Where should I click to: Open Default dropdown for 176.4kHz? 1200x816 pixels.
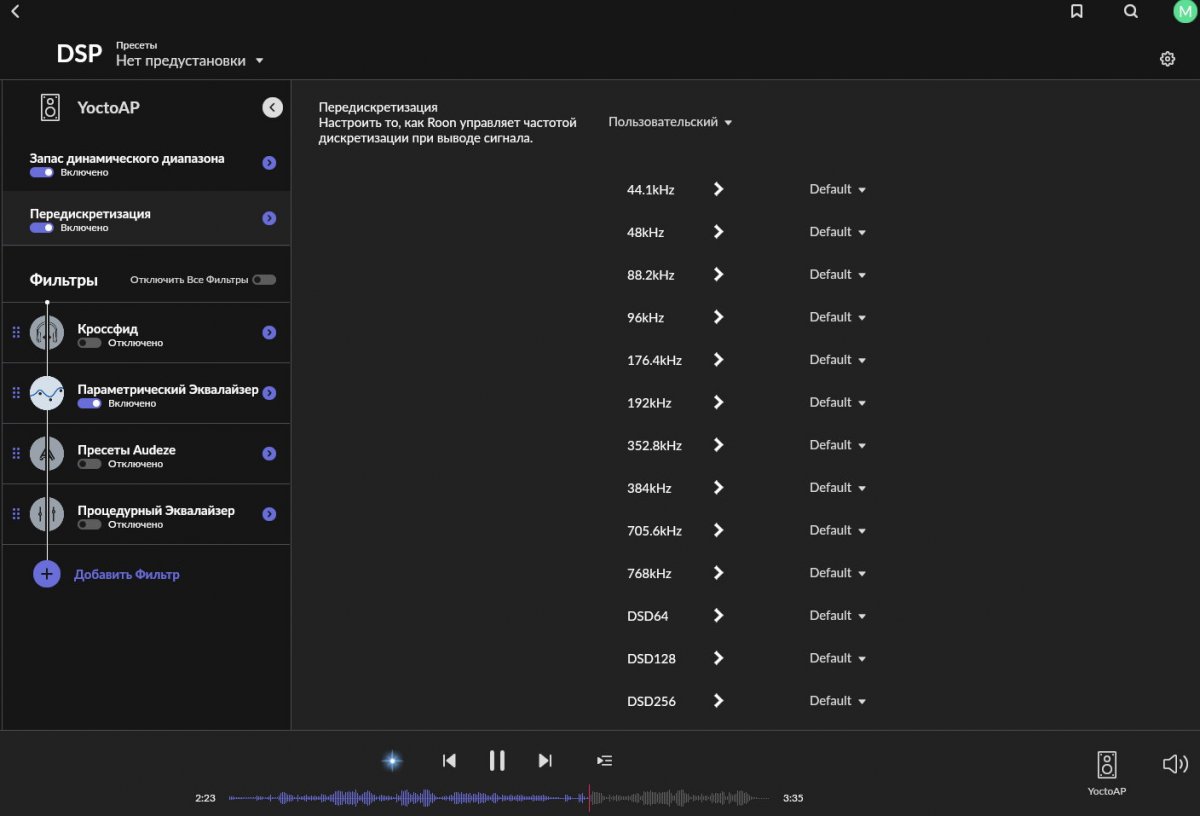coord(837,360)
